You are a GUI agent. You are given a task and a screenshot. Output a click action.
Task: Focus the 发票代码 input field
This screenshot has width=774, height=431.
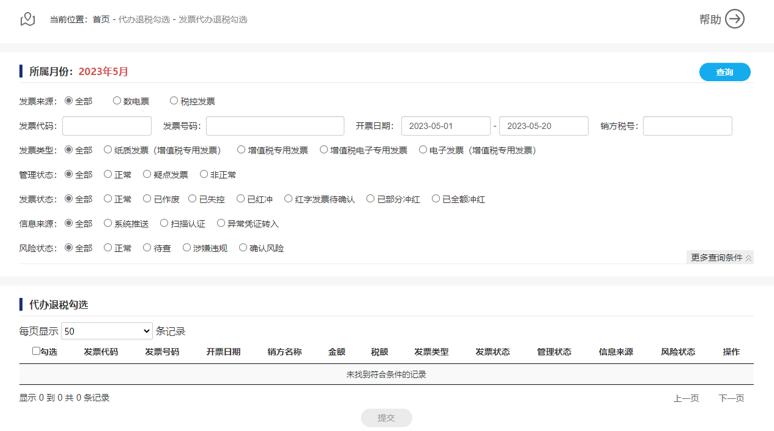[107, 126]
